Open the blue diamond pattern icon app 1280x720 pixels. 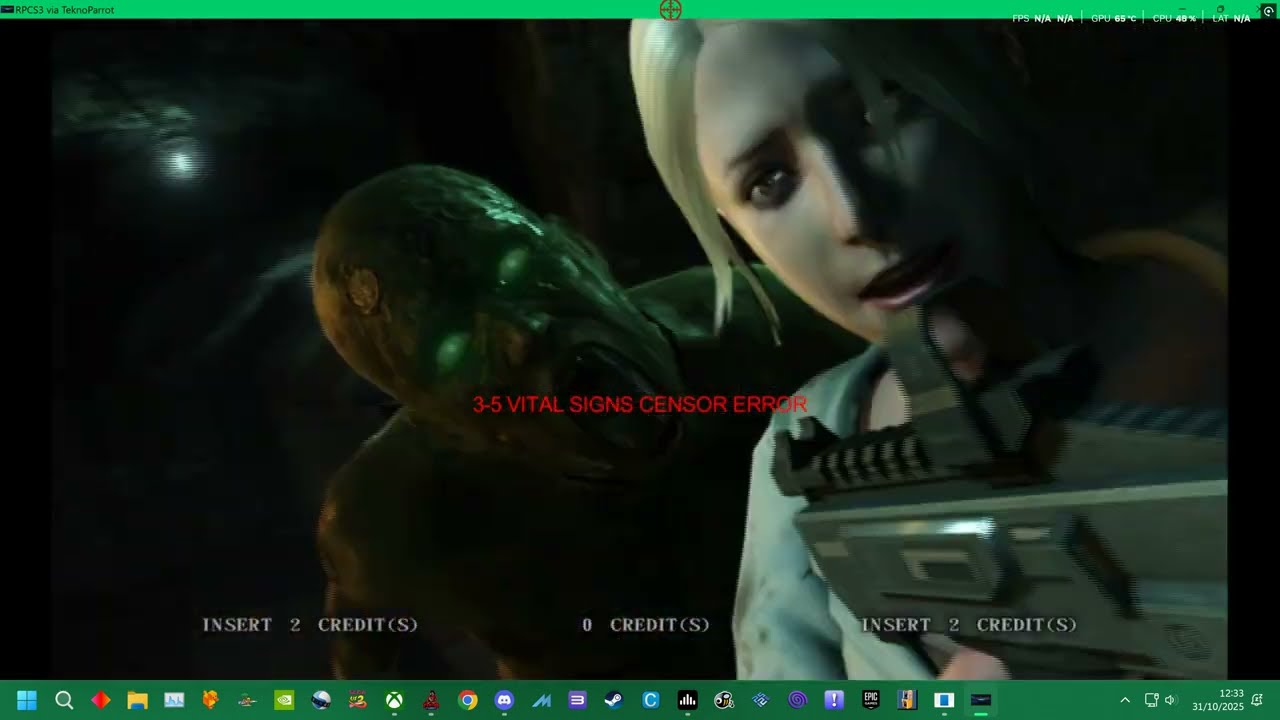pos(761,700)
